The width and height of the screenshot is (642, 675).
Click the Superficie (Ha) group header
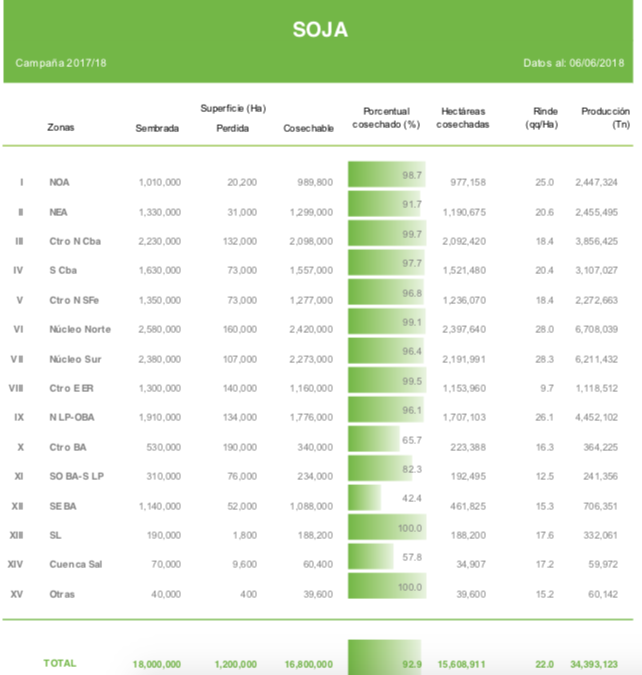(233, 108)
